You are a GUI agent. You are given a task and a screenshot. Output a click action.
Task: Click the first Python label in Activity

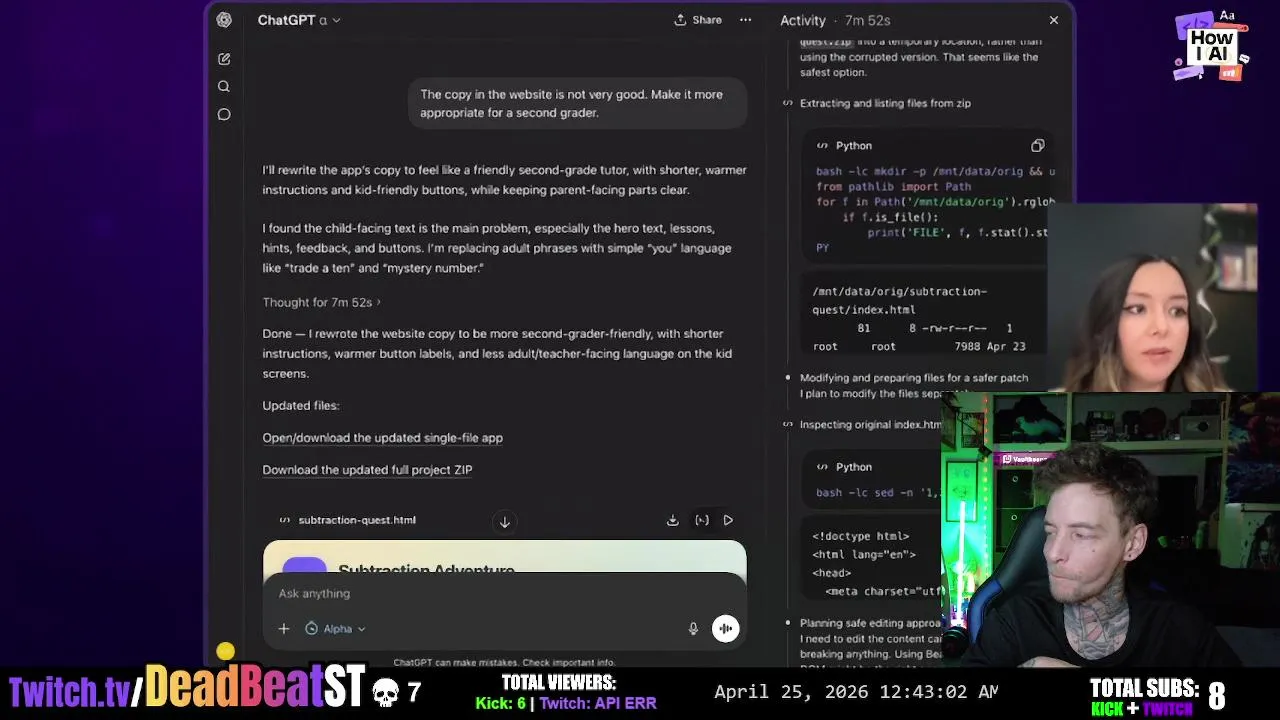pyautogui.click(x=853, y=146)
